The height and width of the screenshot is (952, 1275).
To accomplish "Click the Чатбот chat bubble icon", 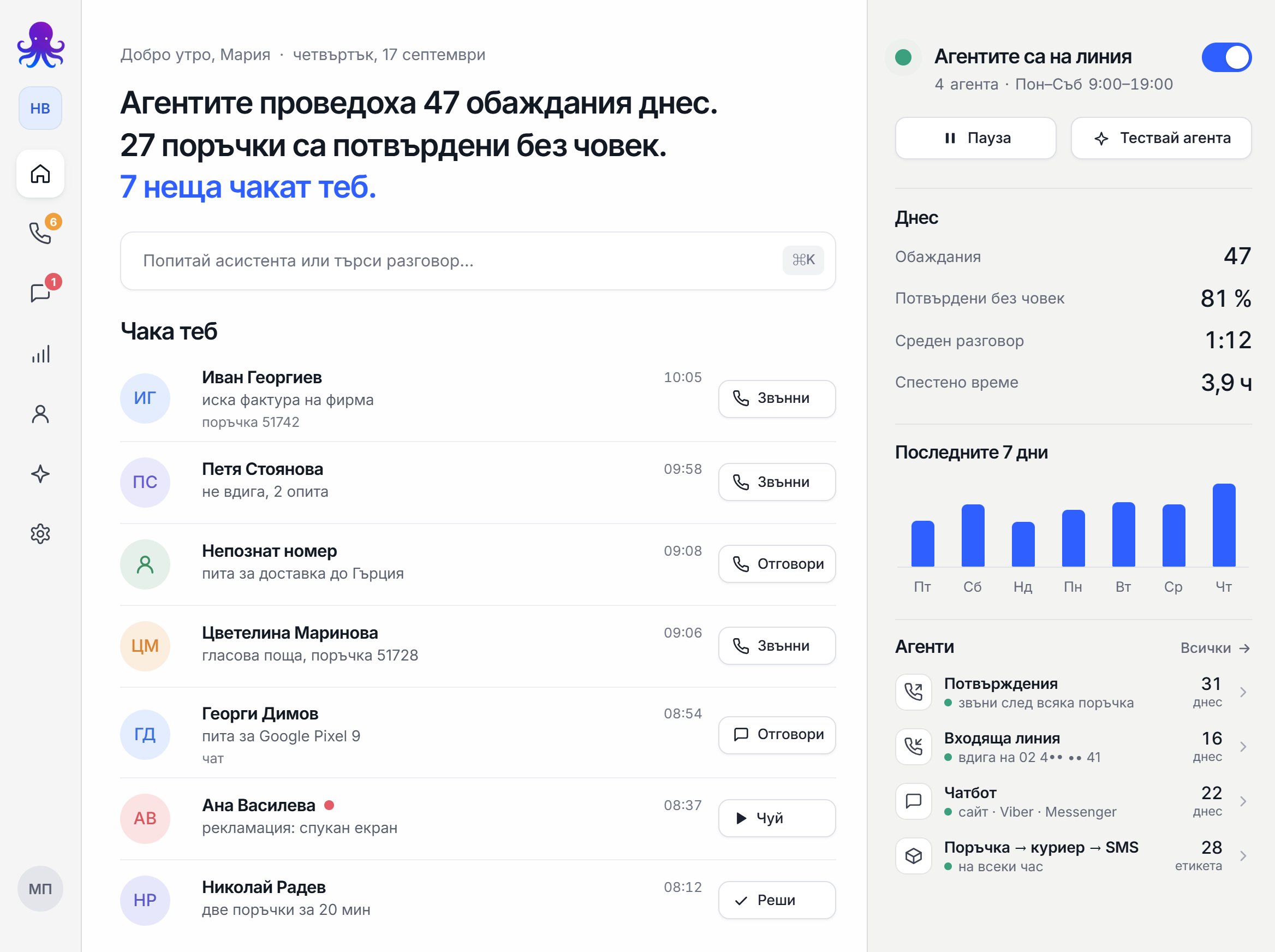I will [x=913, y=801].
